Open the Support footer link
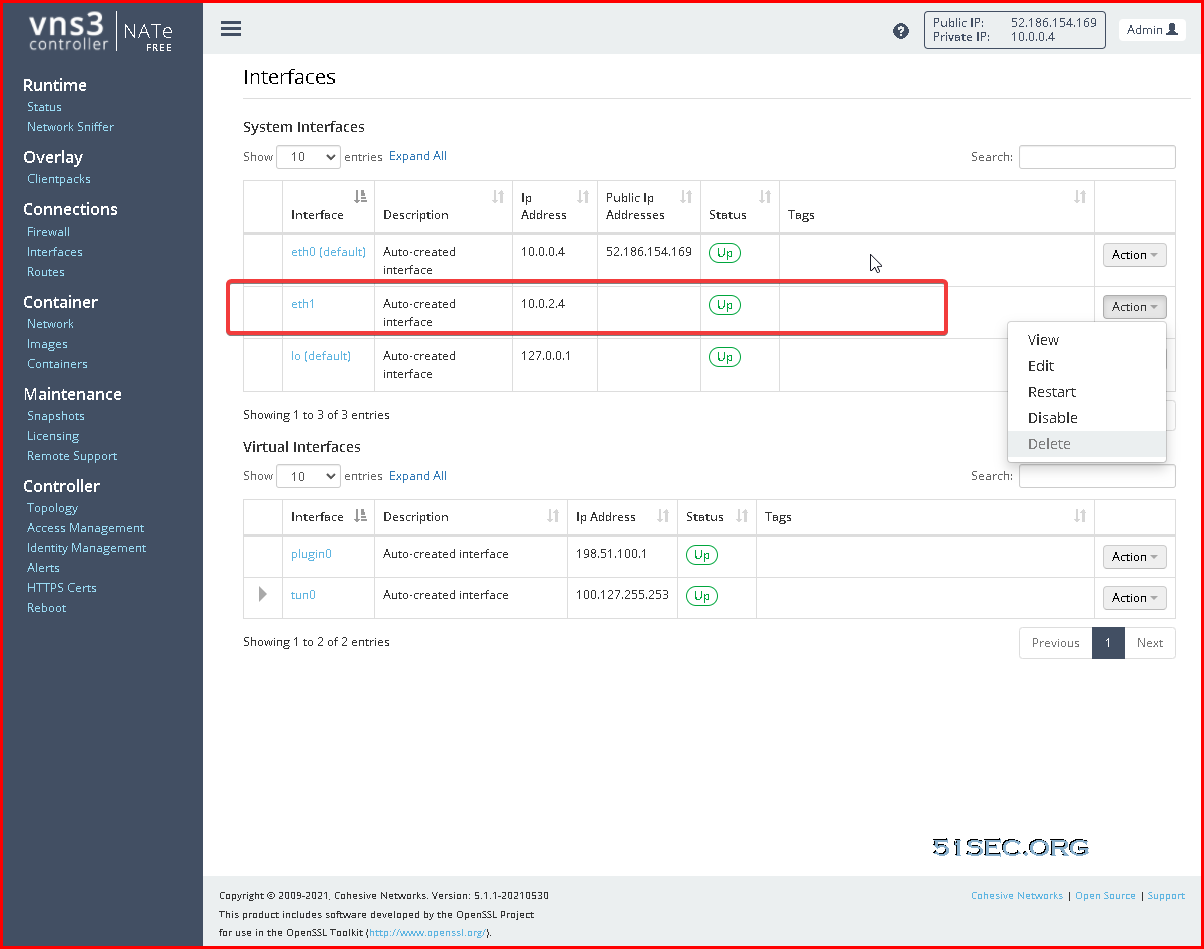 click(1166, 896)
